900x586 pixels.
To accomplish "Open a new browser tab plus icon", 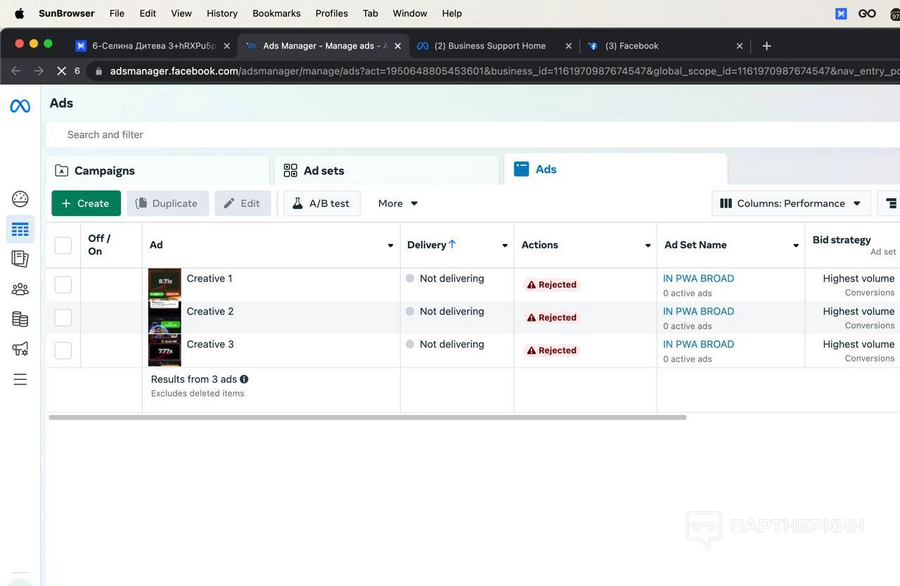I will 766,46.
